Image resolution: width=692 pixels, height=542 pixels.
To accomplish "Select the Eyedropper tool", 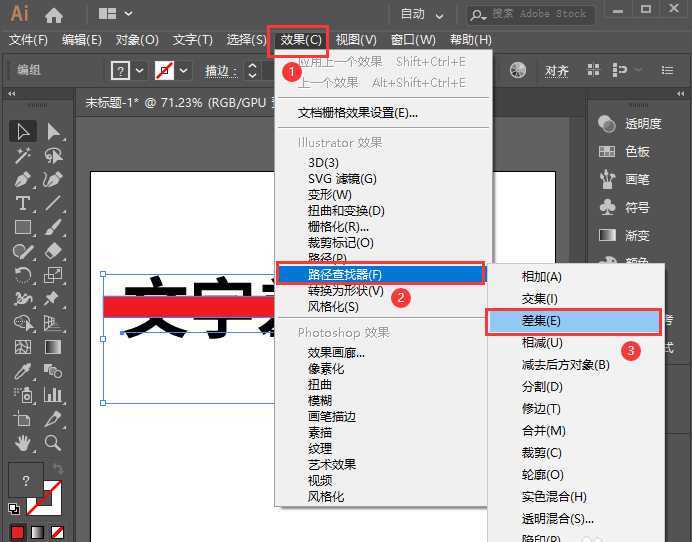I will coord(22,371).
